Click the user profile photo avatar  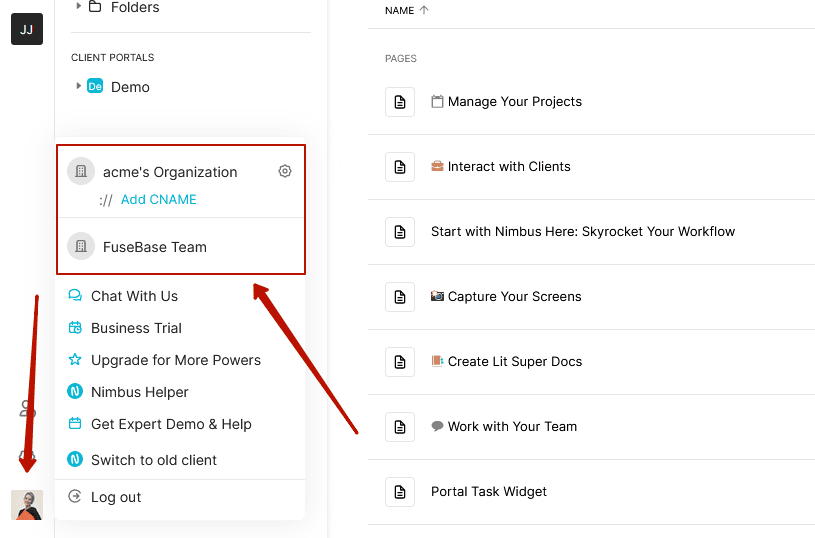tap(27, 505)
